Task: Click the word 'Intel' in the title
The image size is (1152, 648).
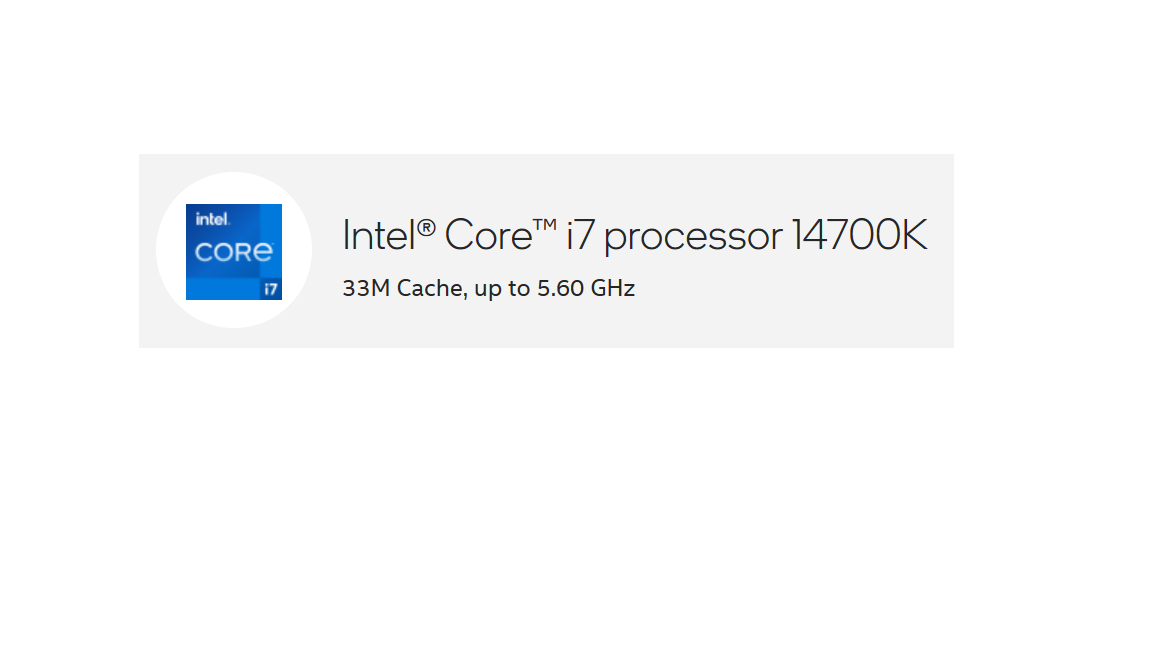Action: (x=380, y=235)
